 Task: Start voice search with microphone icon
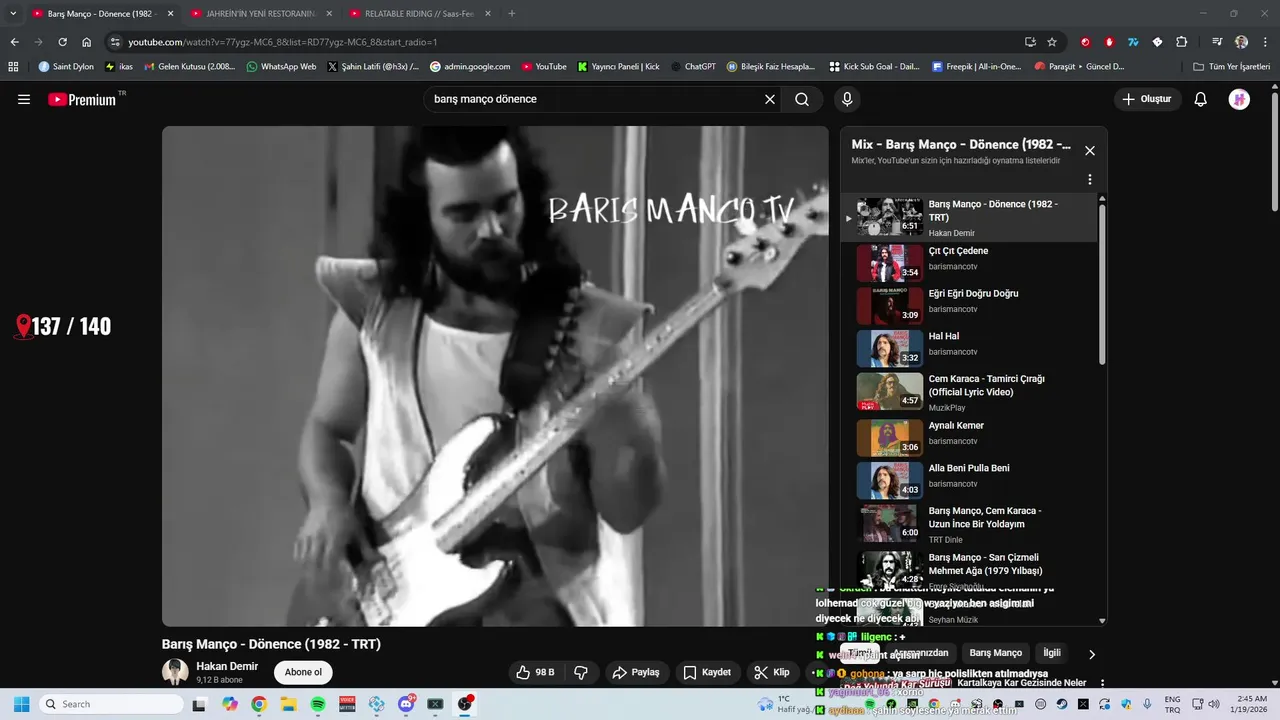pyautogui.click(x=847, y=99)
